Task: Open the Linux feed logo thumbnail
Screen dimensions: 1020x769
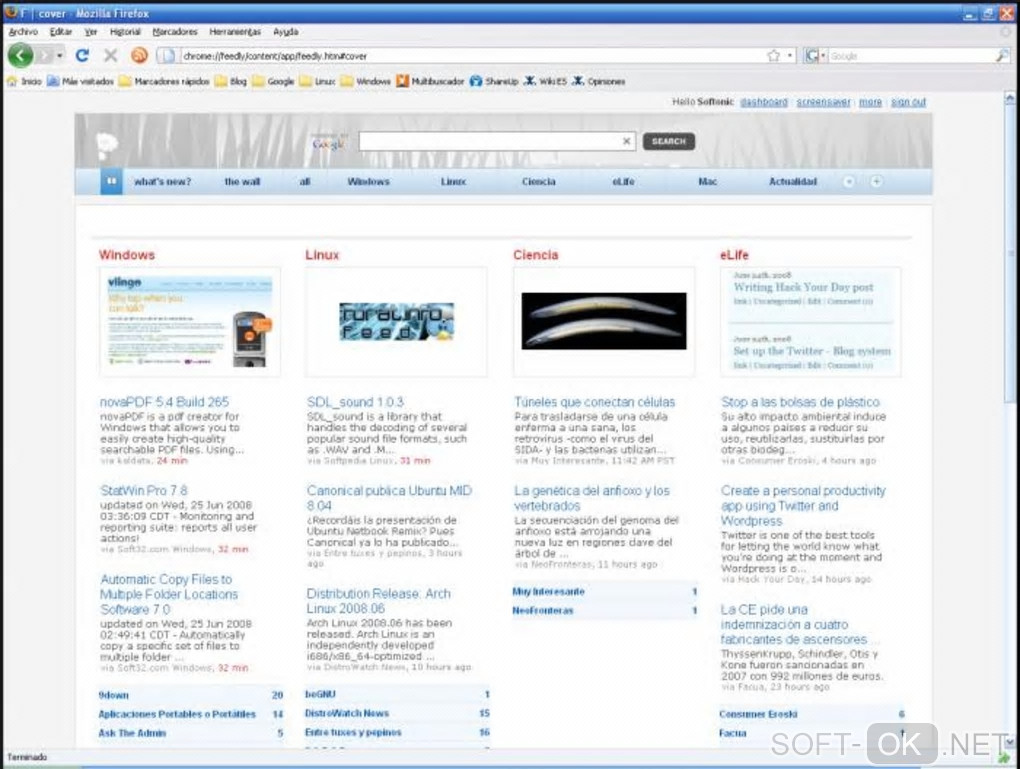Action: 396,322
